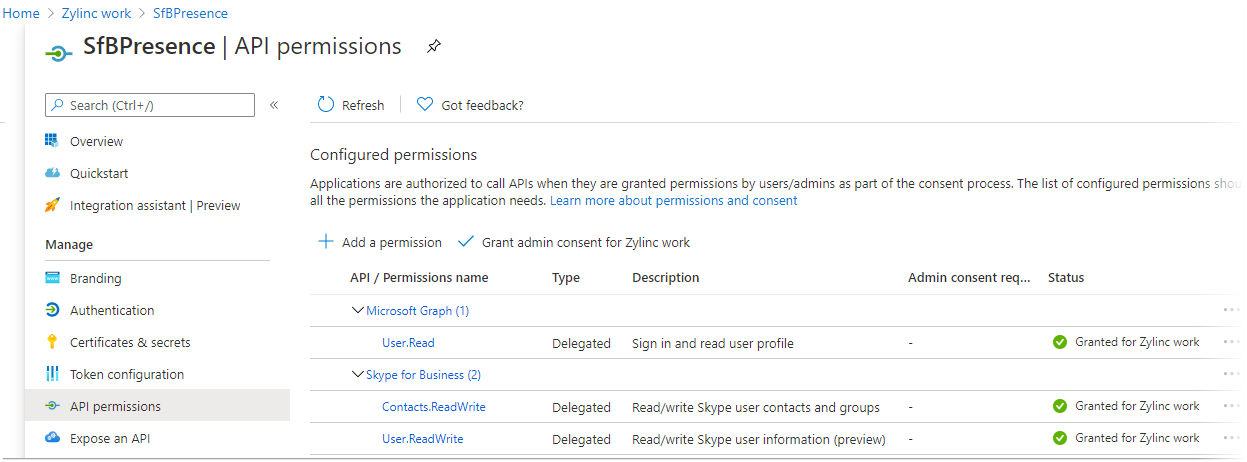The height and width of the screenshot is (462, 1247).
Task: Grant admin consent for Zylinc work
Action: coord(573,242)
